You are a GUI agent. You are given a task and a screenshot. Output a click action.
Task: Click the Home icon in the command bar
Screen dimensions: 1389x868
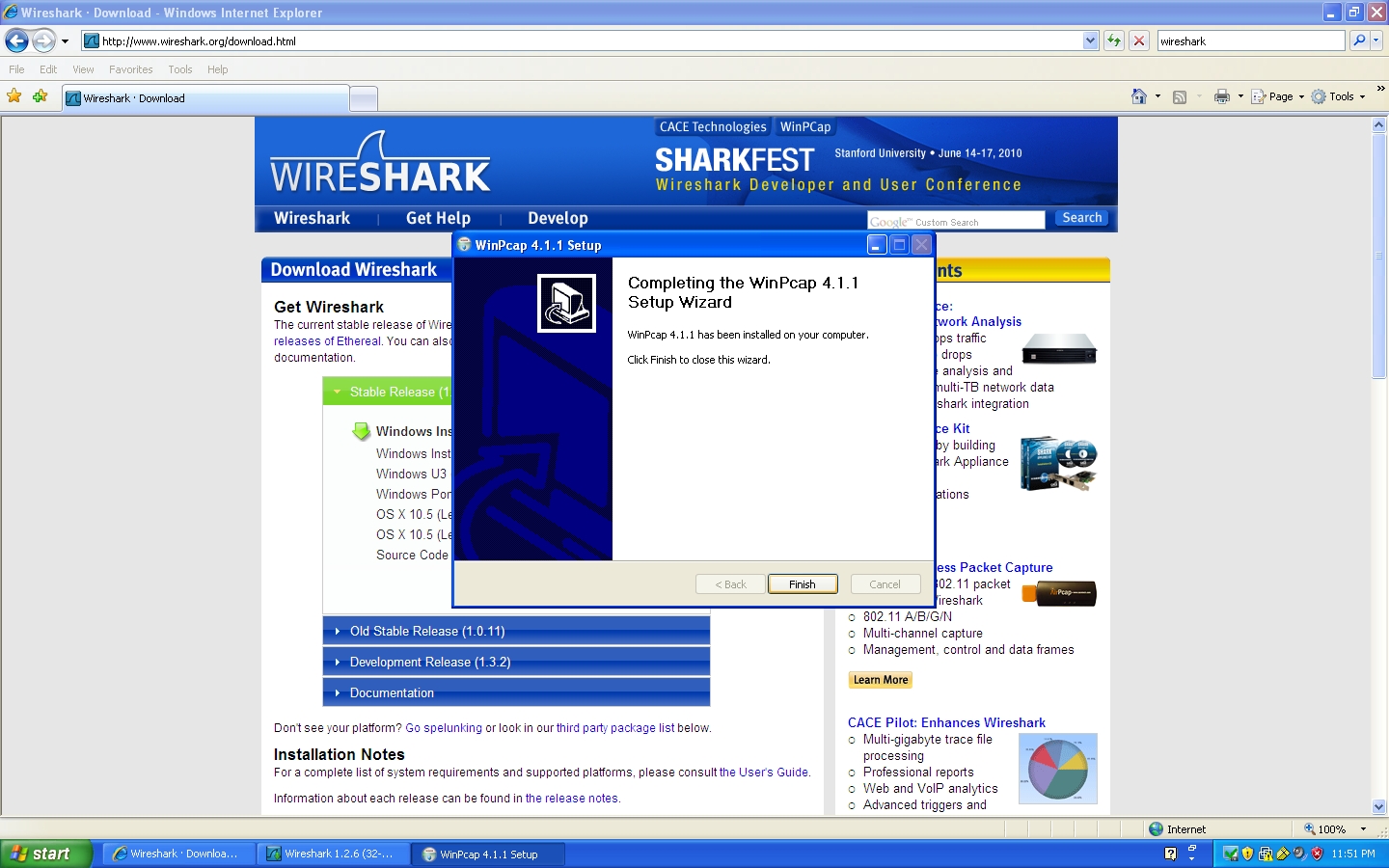(x=1139, y=96)
